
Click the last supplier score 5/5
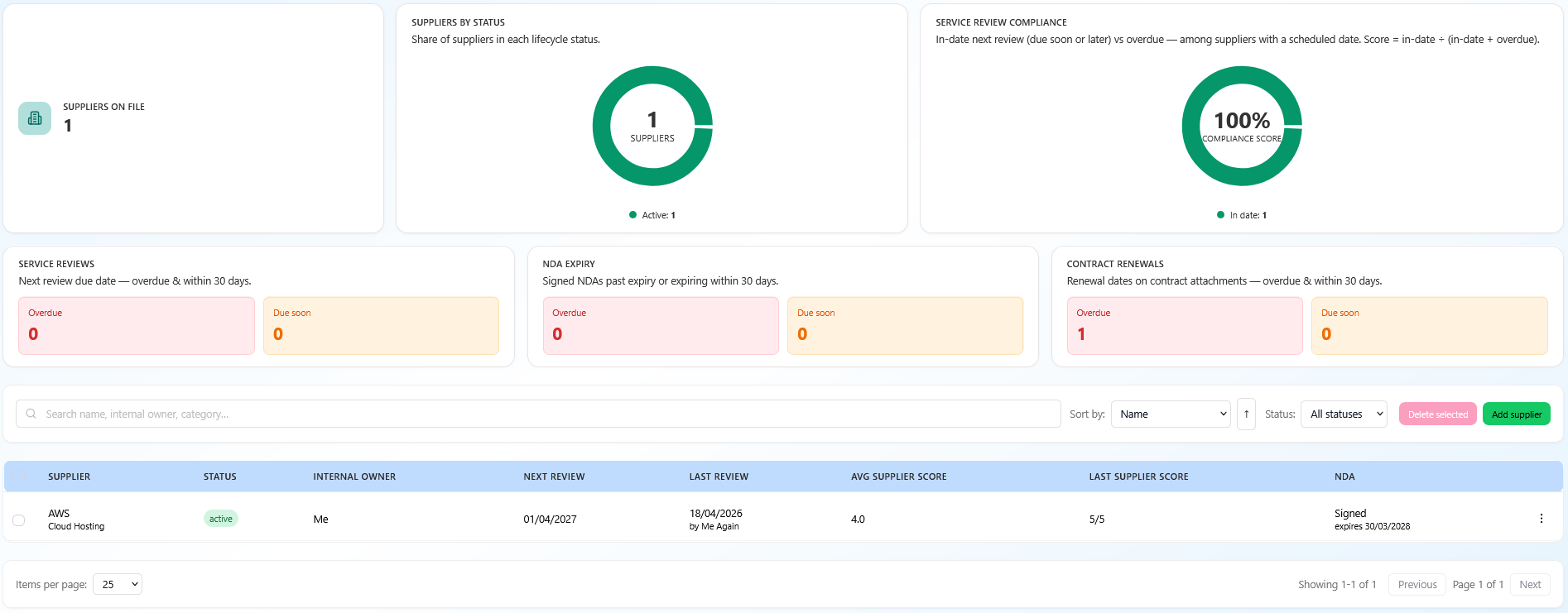point(1096,520)
